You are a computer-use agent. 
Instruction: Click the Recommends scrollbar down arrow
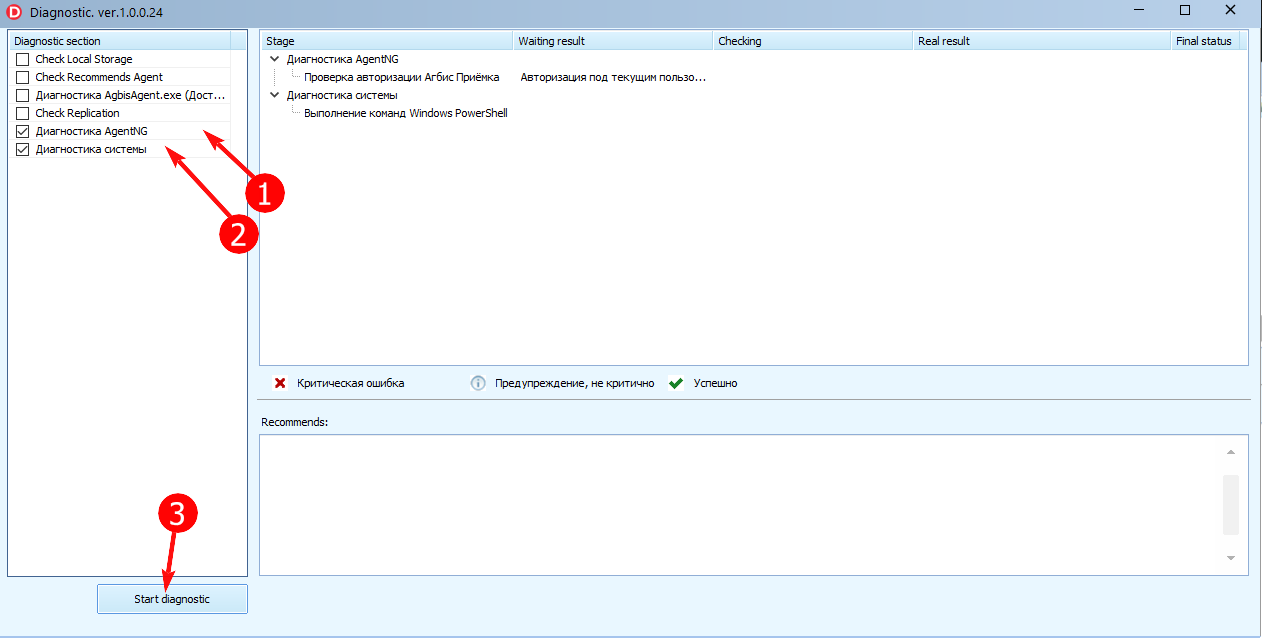pyautogui.click(x=1231, y=558)
